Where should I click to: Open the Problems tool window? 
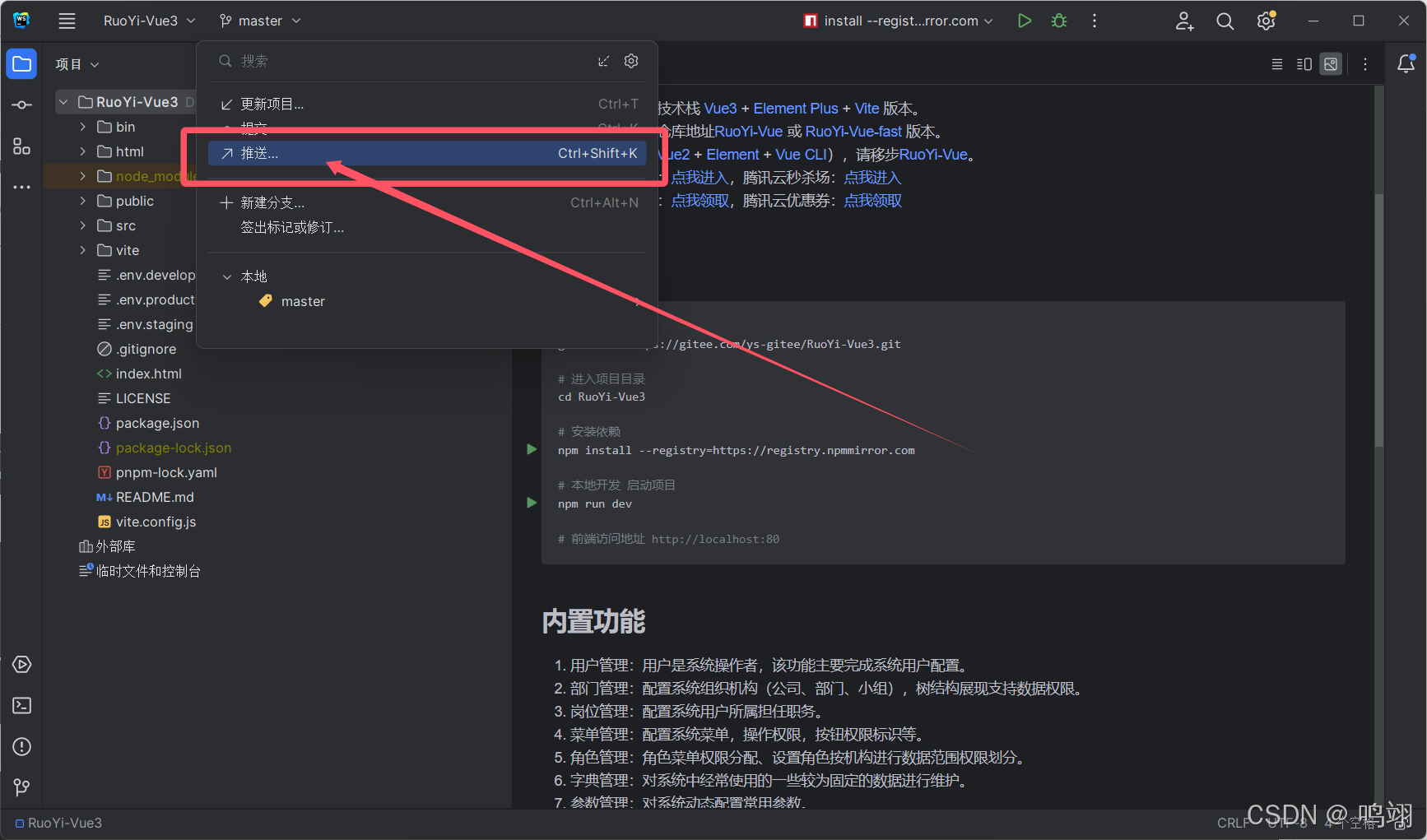(x=21, y=747)
